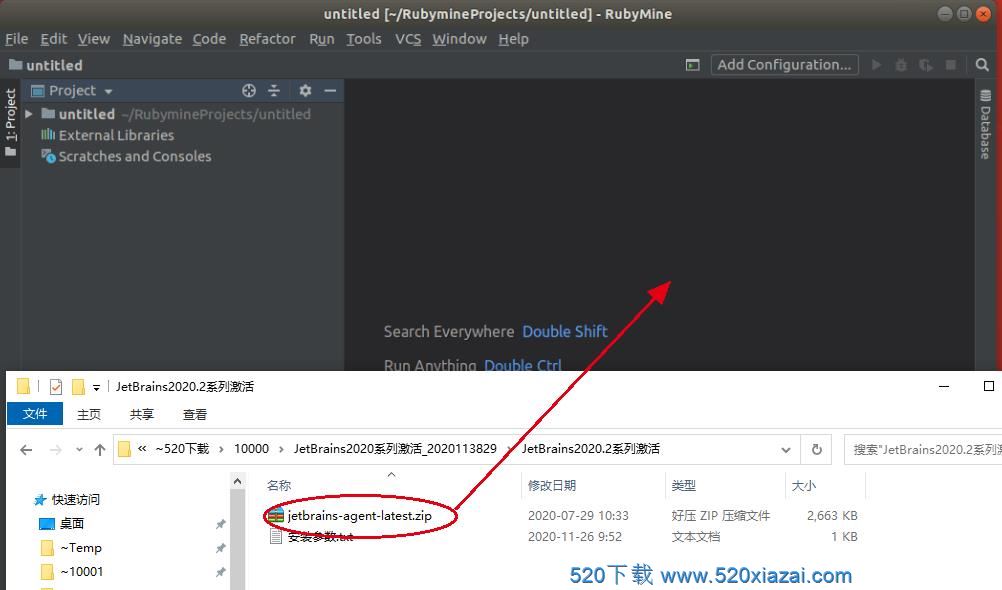Open Project panel gear settings
This screenshot has height=590, width=1002.
305,91
